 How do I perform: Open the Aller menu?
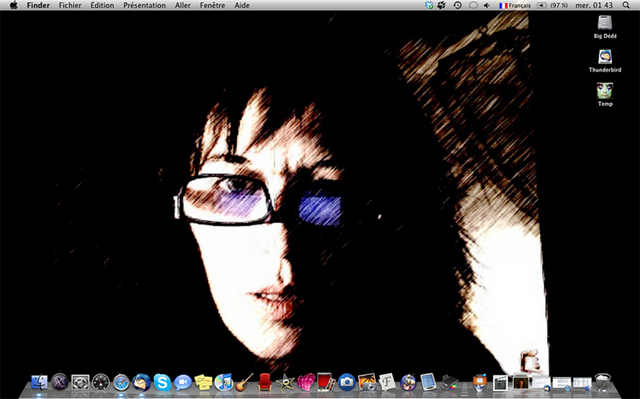click(x=182, y=5)
